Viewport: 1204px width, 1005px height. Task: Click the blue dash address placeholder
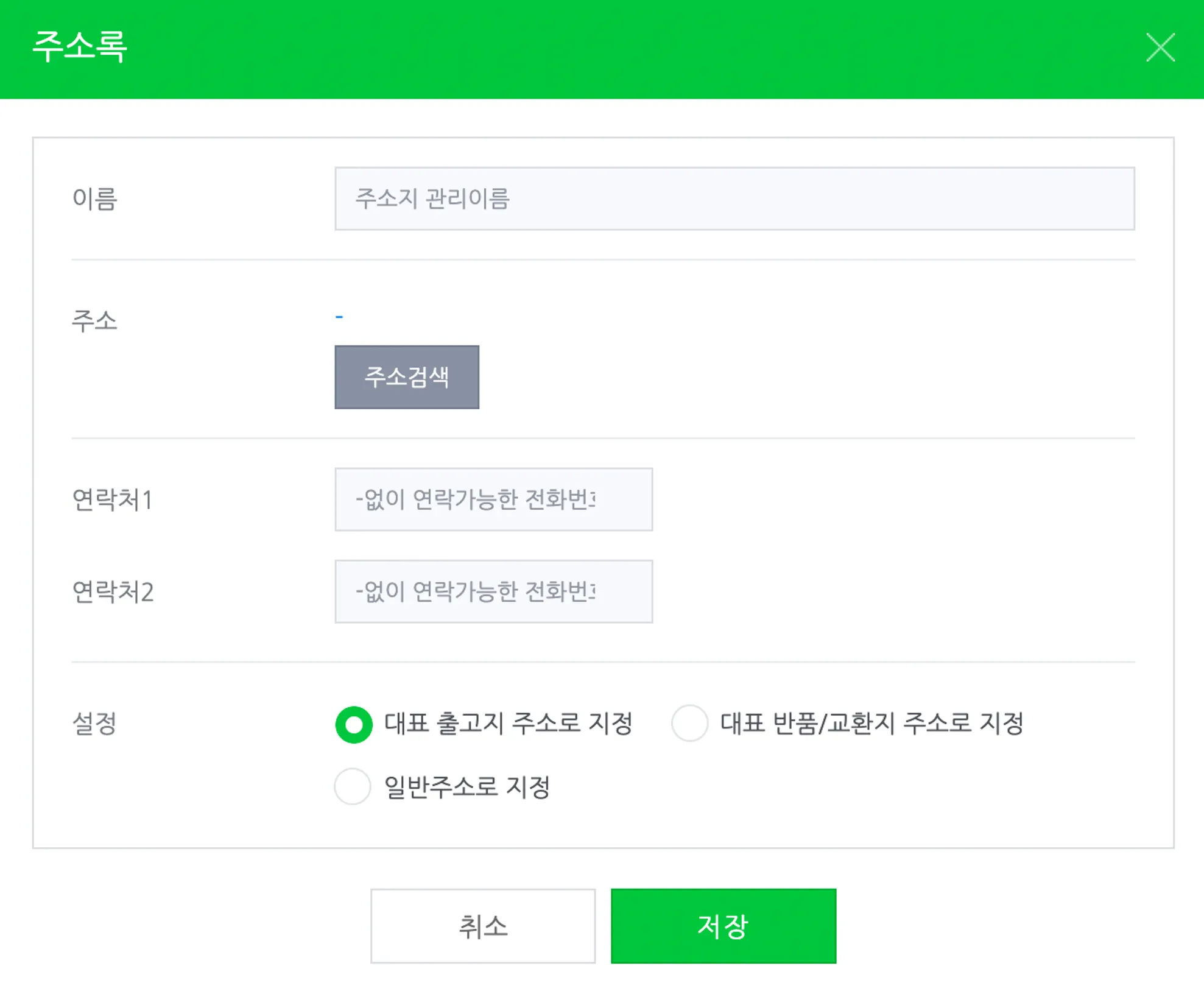339,317
